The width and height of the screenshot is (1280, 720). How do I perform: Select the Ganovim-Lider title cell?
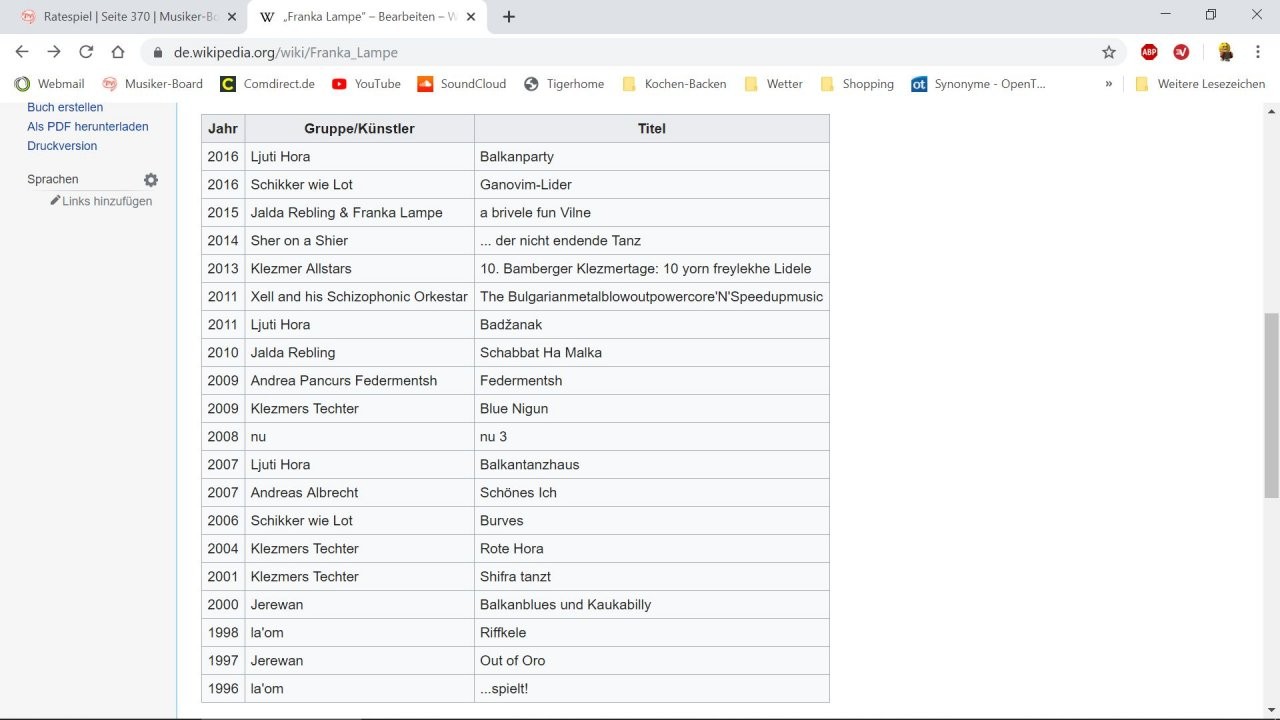651,184
